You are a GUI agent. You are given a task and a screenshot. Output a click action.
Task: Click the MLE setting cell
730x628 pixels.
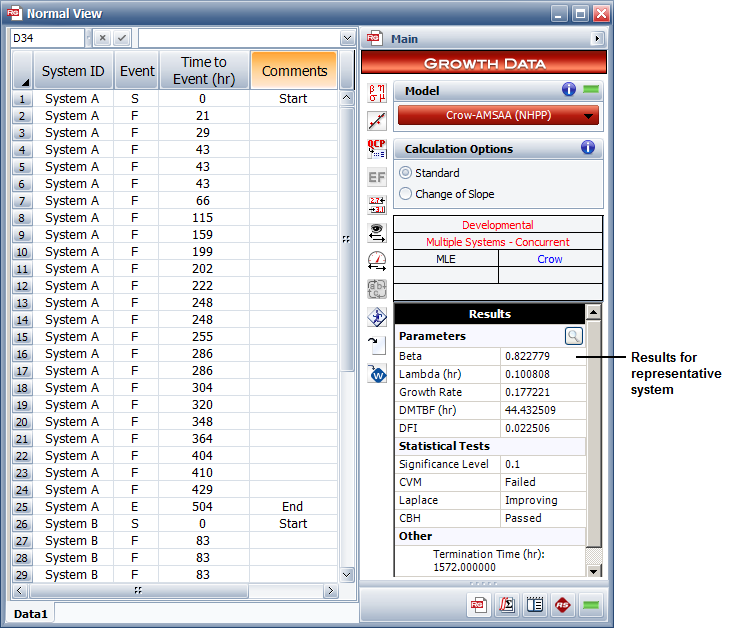click(446, 259)
